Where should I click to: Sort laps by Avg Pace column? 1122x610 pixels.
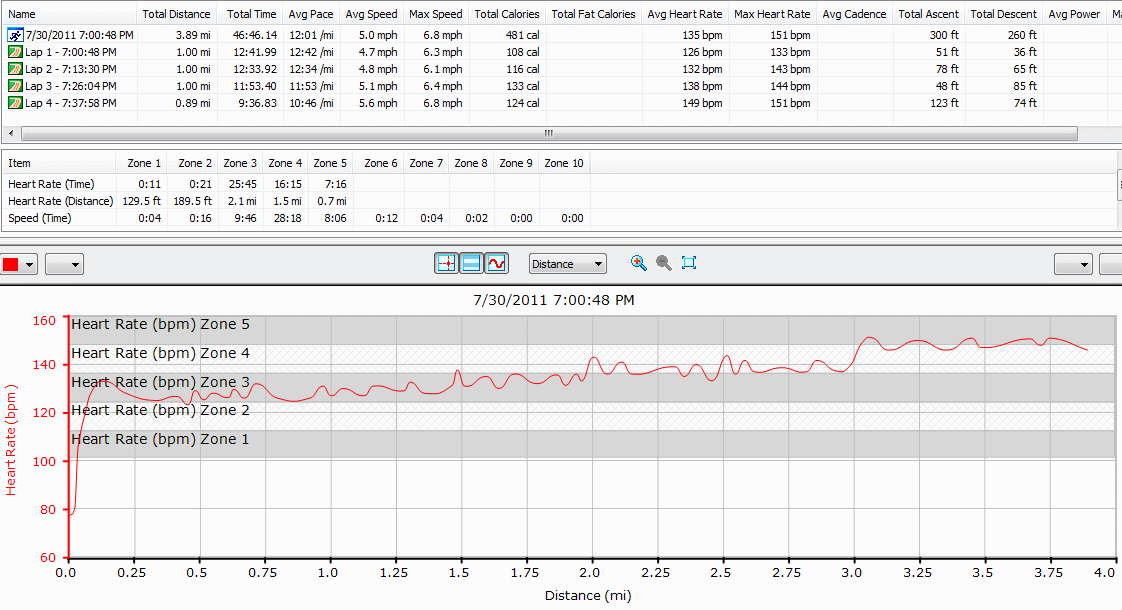click(x=311, y=14)
